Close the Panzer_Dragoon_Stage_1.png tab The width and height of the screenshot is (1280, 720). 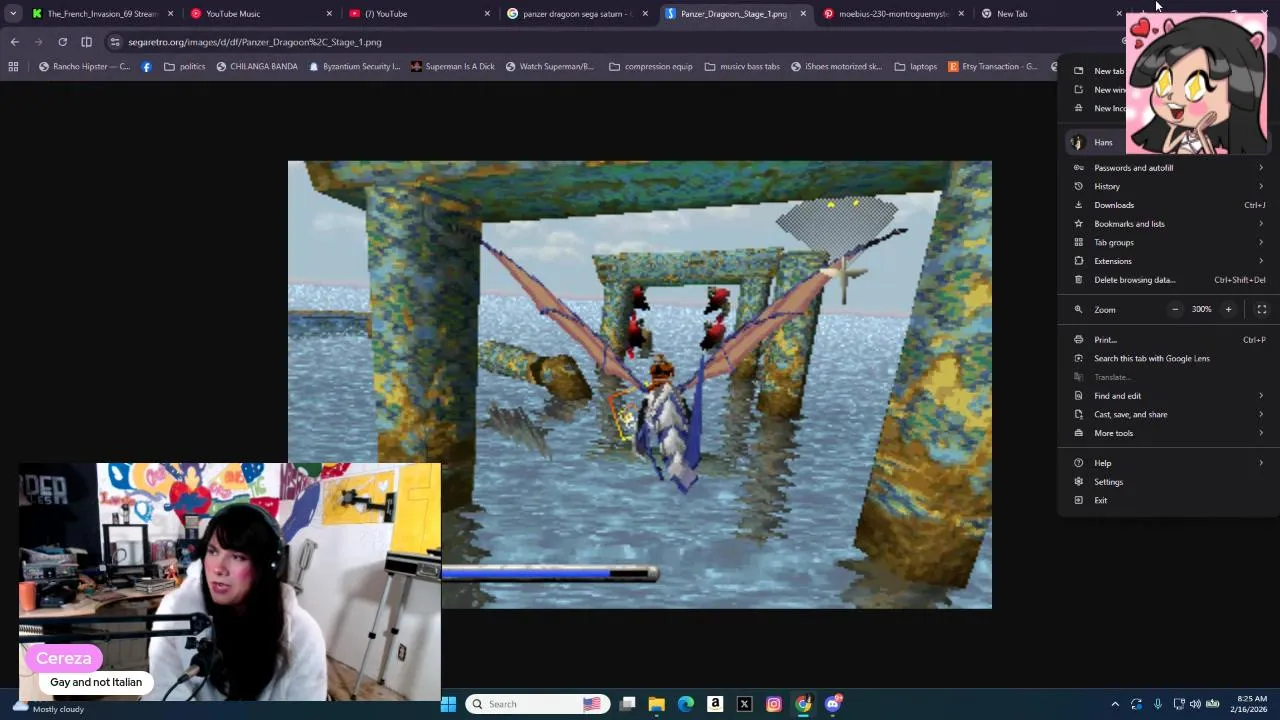[803, 14]
